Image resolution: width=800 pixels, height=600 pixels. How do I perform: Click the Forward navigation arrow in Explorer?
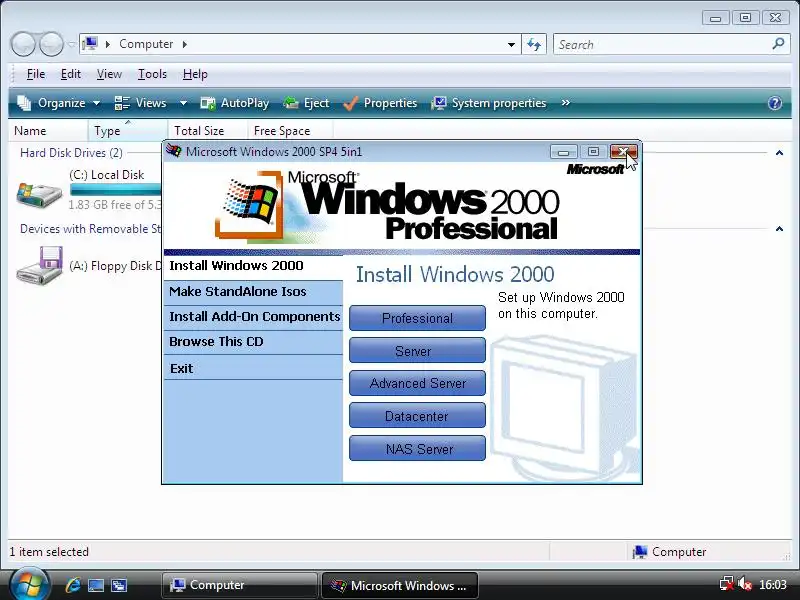coord(52,44)
